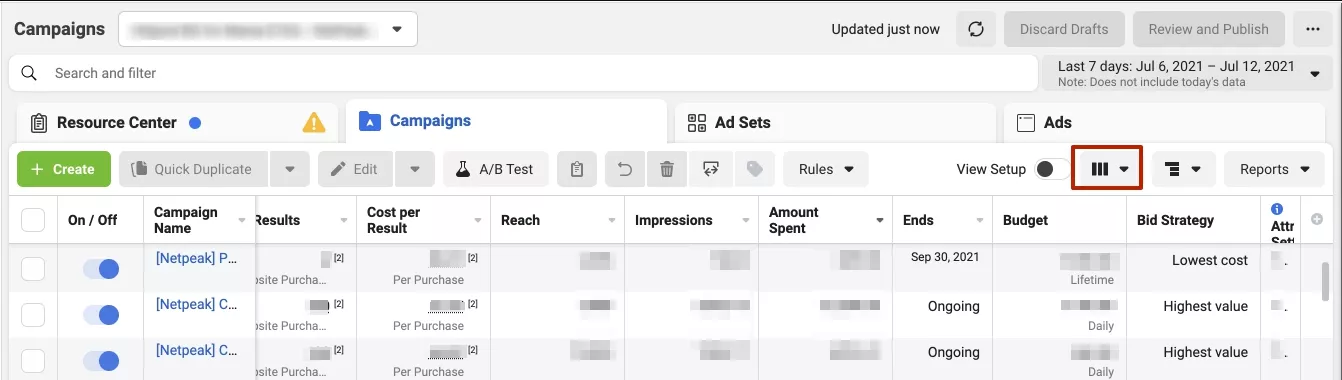Click the green Create button
The height and width of the screenshot is (380, 1342).
coord(63,169)
